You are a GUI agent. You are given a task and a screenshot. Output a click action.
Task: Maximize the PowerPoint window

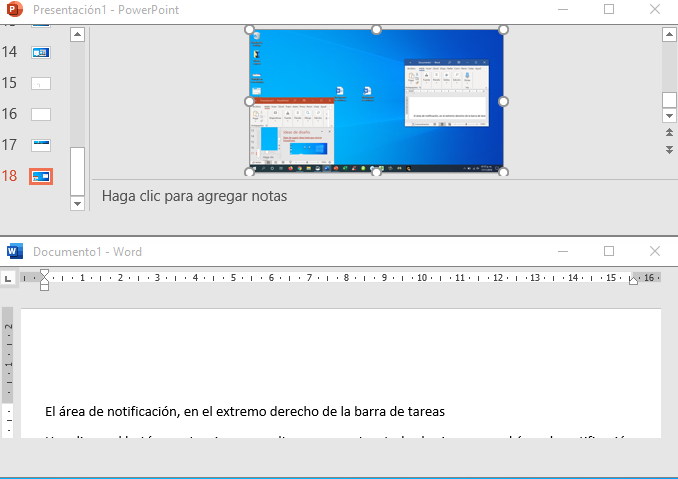(x=609, y=9)
